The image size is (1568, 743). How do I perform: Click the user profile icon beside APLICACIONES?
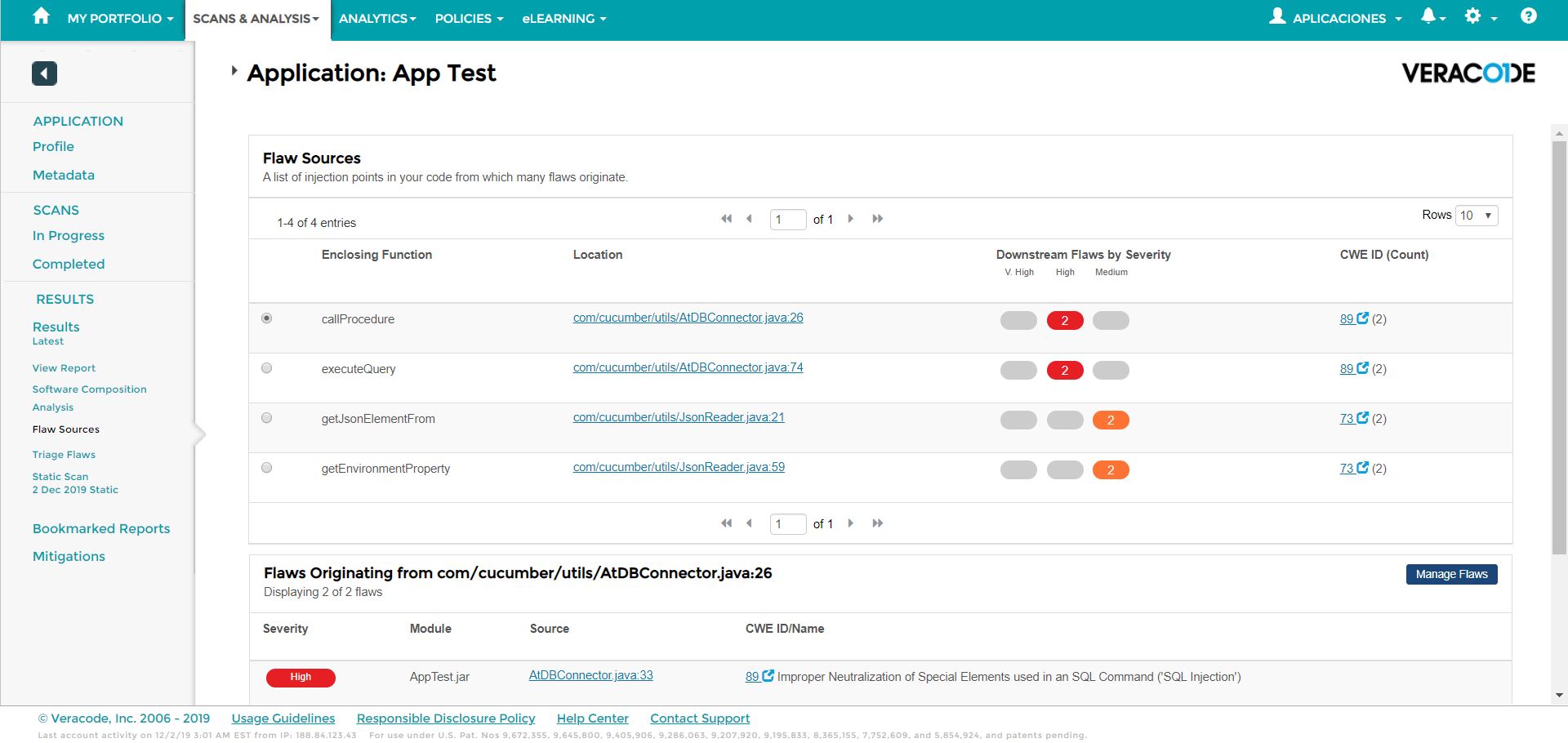[1277, 16]
